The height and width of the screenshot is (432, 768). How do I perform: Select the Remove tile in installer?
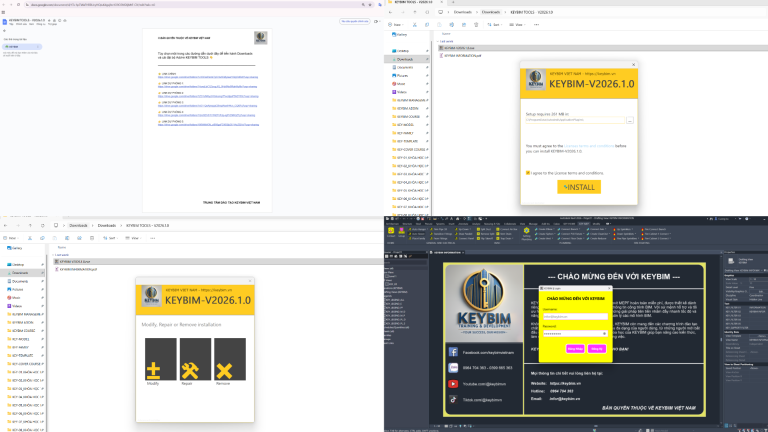pyautogui.click(x=230, y=359)
